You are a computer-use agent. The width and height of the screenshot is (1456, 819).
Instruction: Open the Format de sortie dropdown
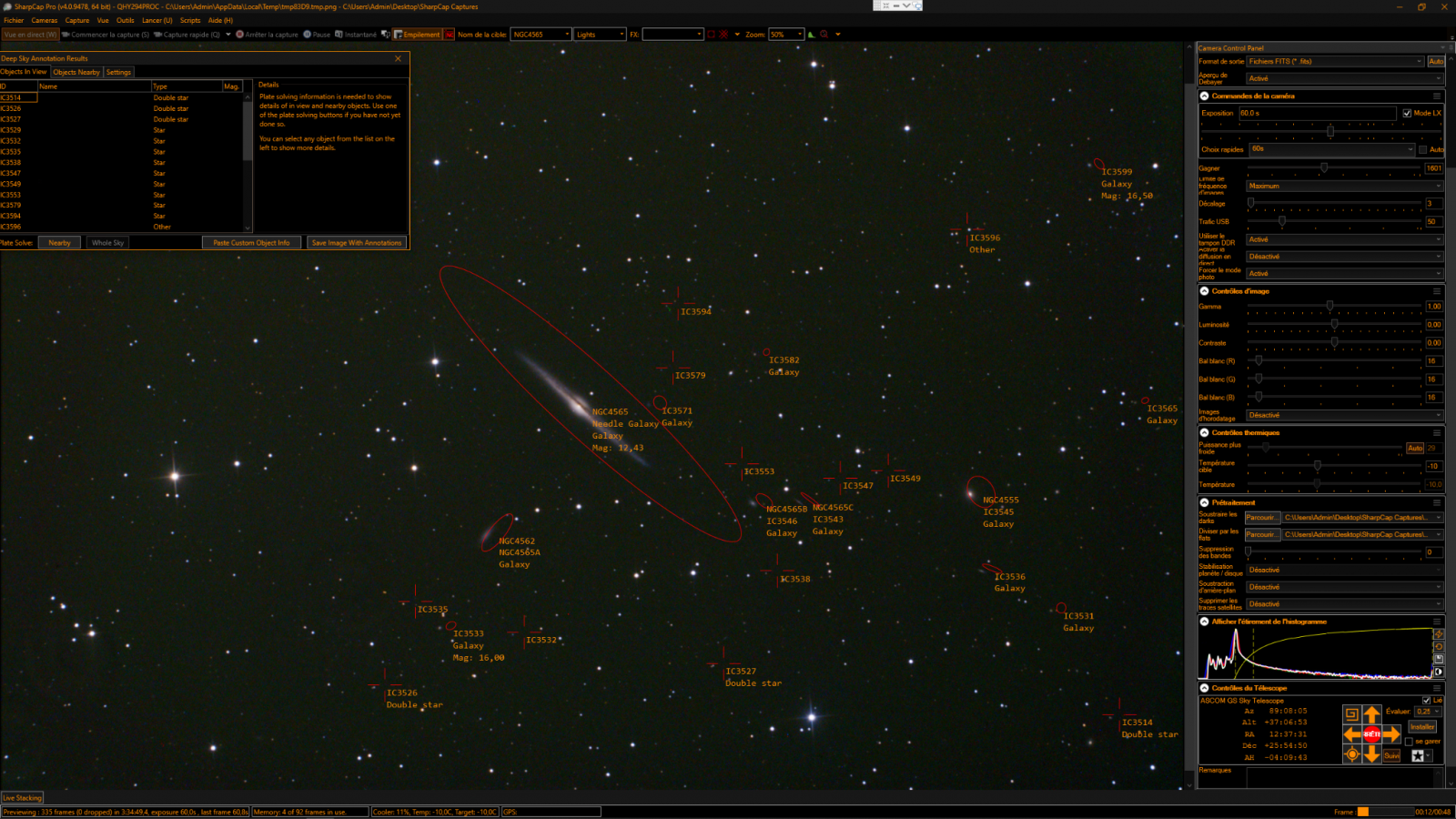tap(1335, 62)
